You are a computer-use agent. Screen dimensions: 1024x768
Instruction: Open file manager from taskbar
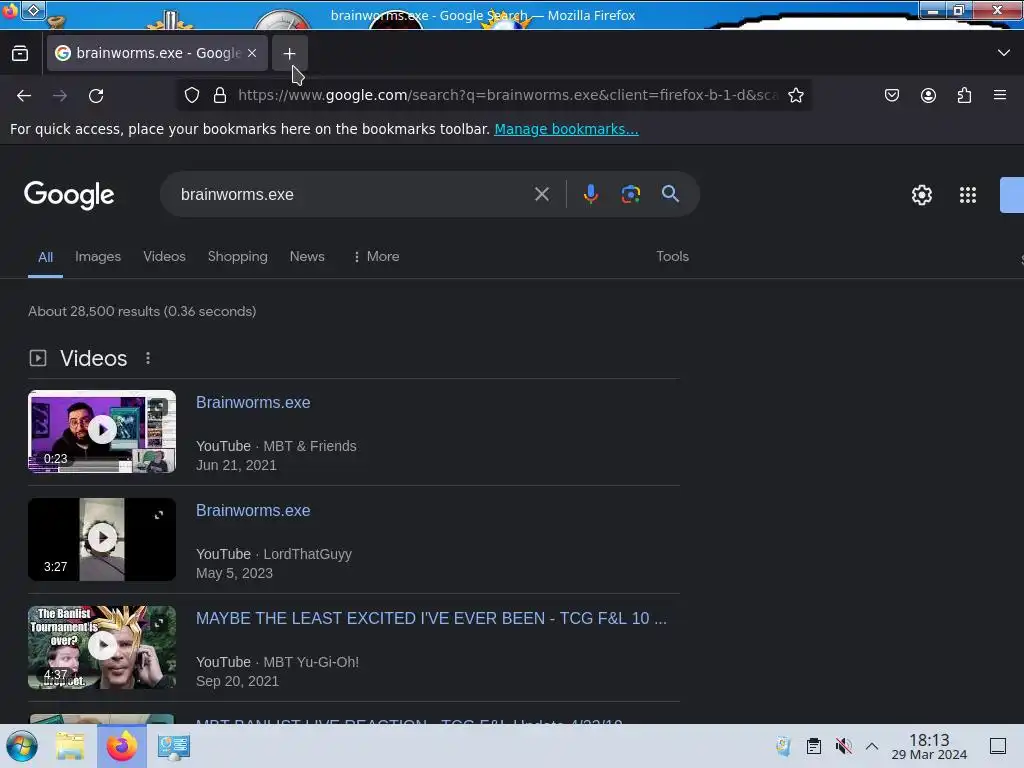click(70, 746)
